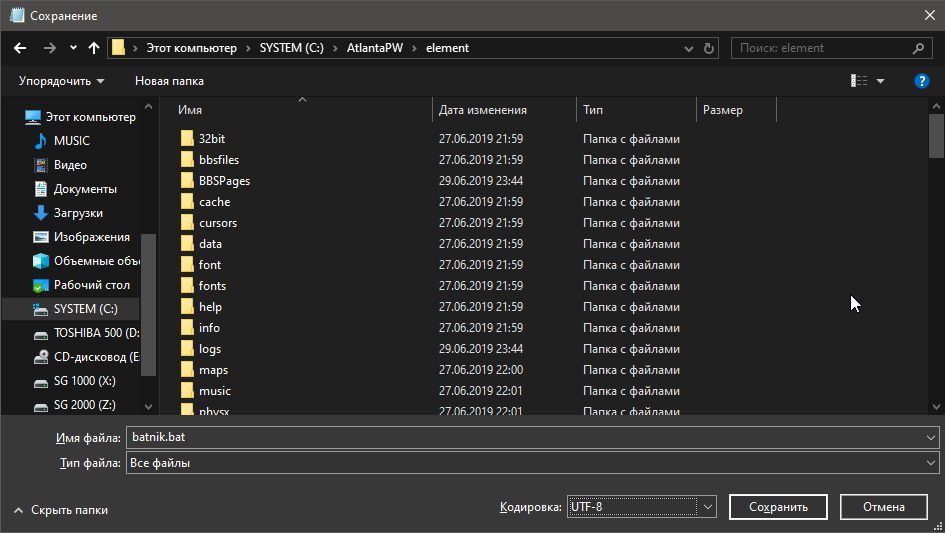
Task: Select CD-дисковод drive in navigation pane
Action: point(86,357)
